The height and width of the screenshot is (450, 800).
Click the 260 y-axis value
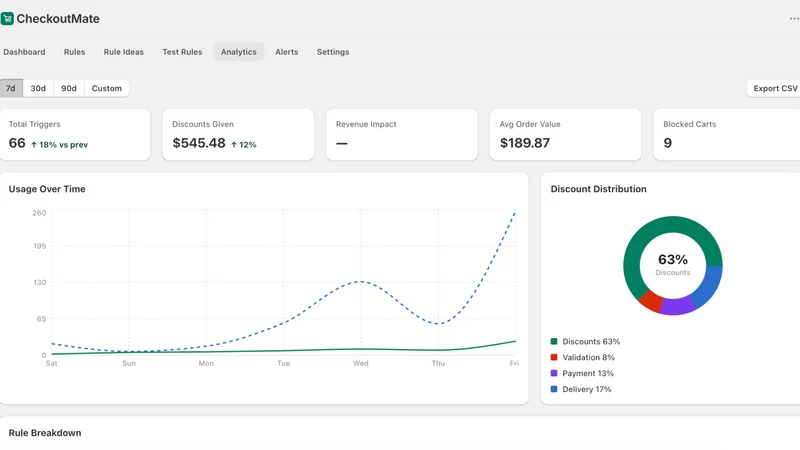pos(39,213)
